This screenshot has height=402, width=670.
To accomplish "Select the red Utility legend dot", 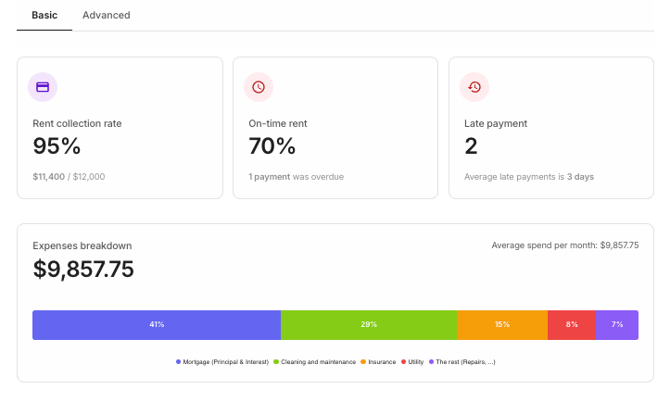I will tap(403, 362).
